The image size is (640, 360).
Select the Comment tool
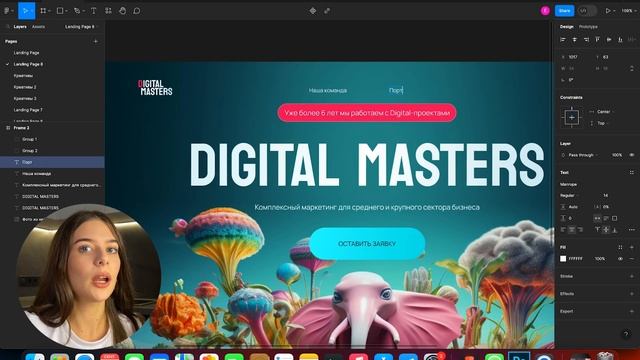tap(137, 11)
